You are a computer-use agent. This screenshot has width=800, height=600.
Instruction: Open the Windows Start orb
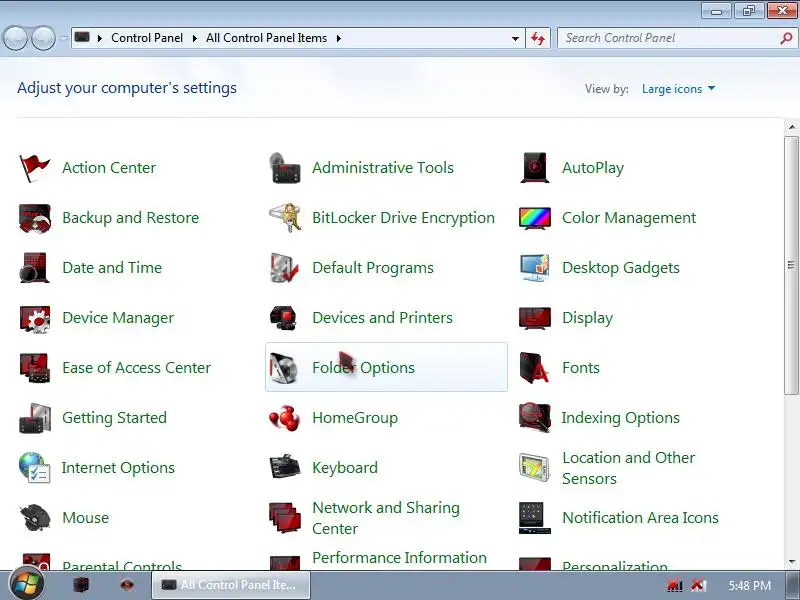tap(26, 585)
